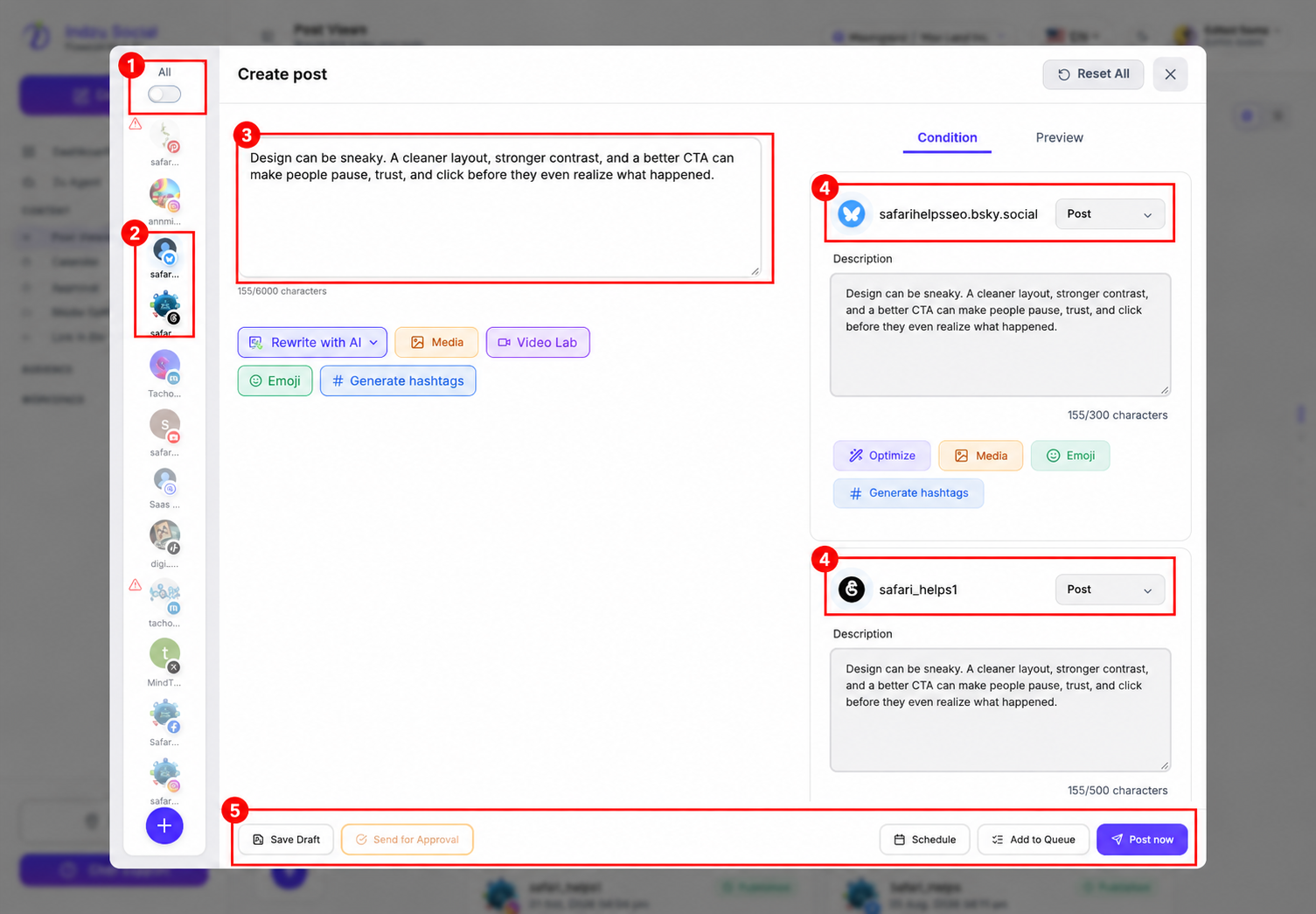Screen dimensions: 1316x914
Task: Select the annmi... Instagram account avatar
Action: tap(164, 195)
